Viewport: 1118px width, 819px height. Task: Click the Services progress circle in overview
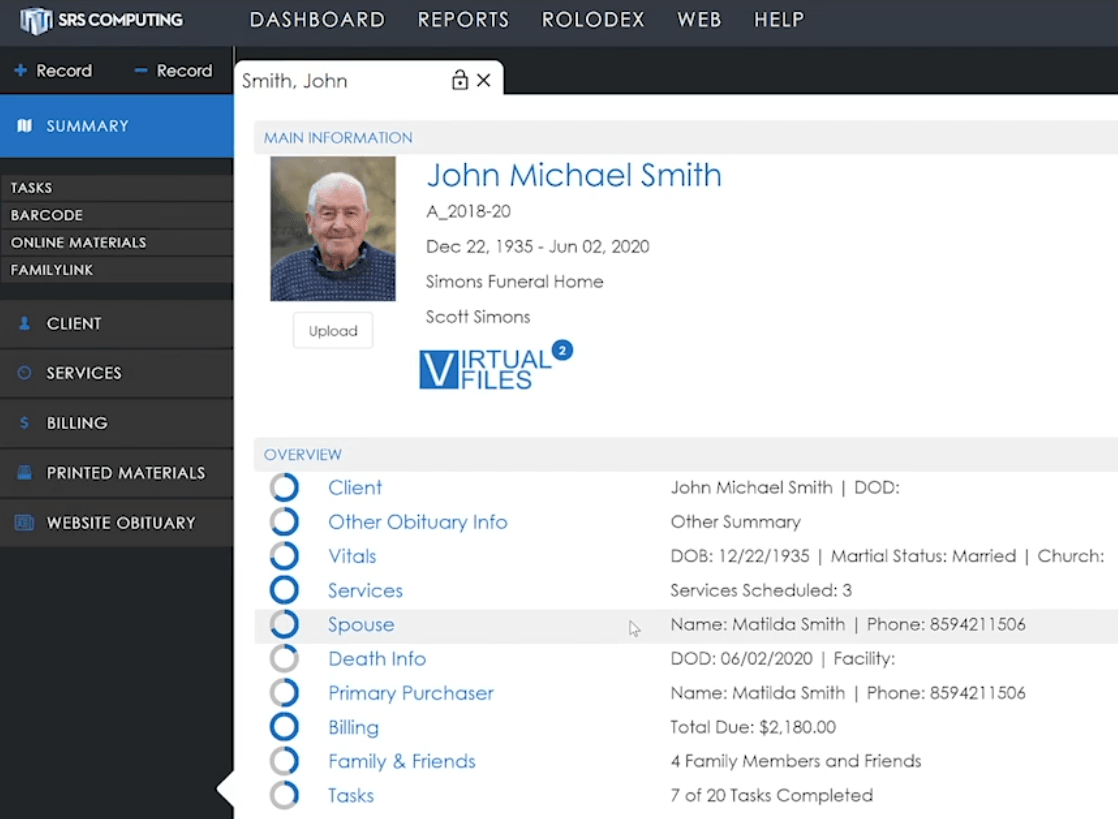coord(284,590)
